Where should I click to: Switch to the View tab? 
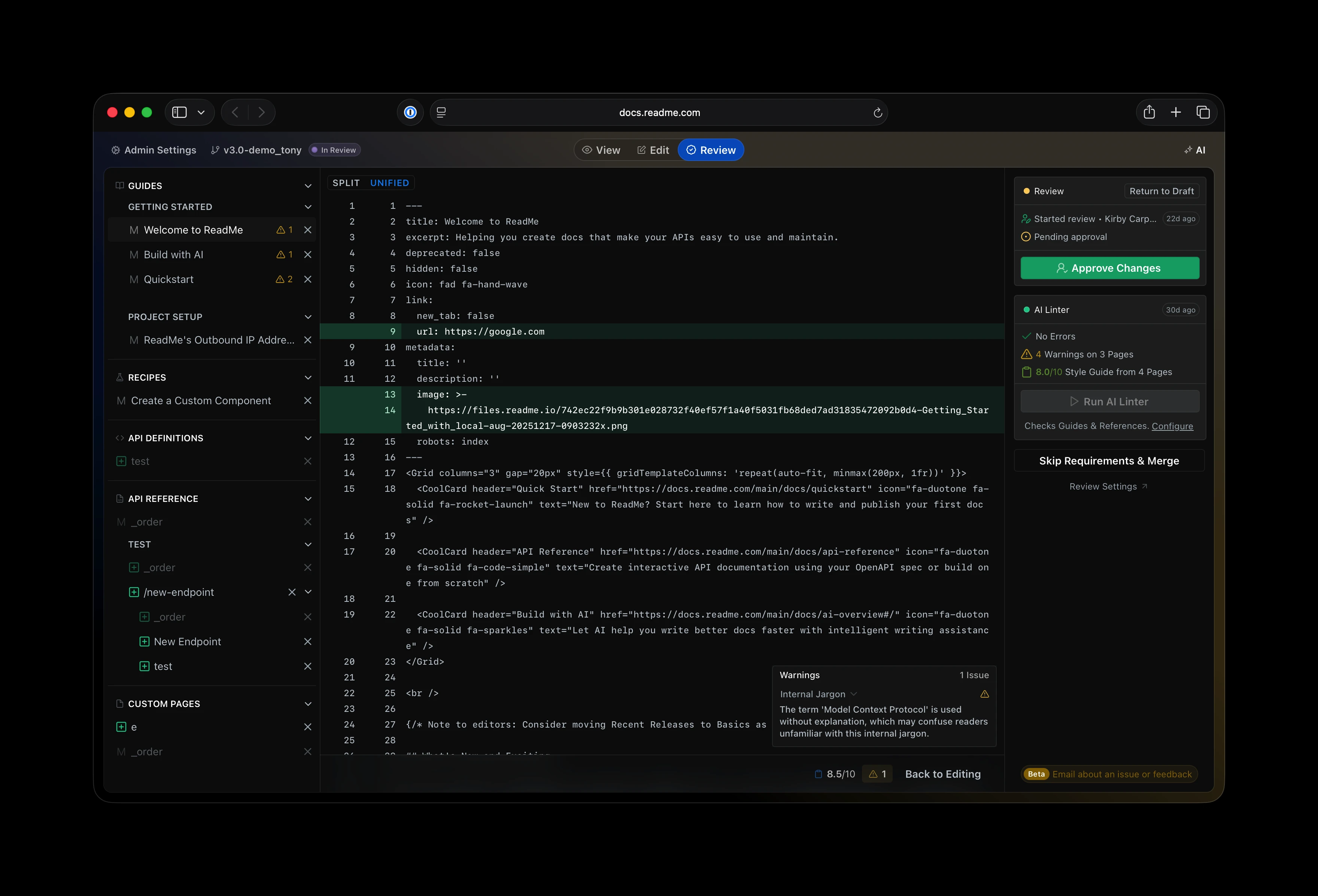coord(601,150)
